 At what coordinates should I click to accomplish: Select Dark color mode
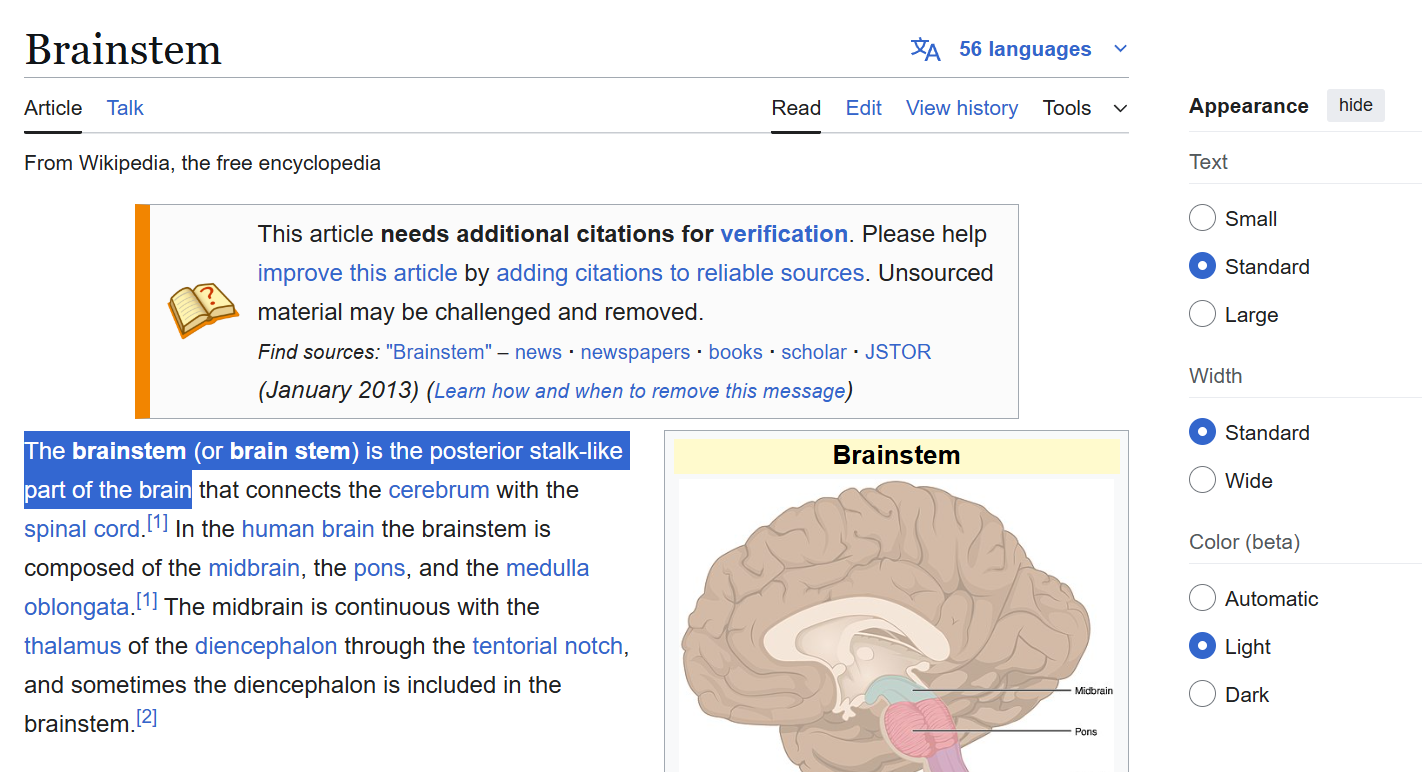coord(1202,694)
